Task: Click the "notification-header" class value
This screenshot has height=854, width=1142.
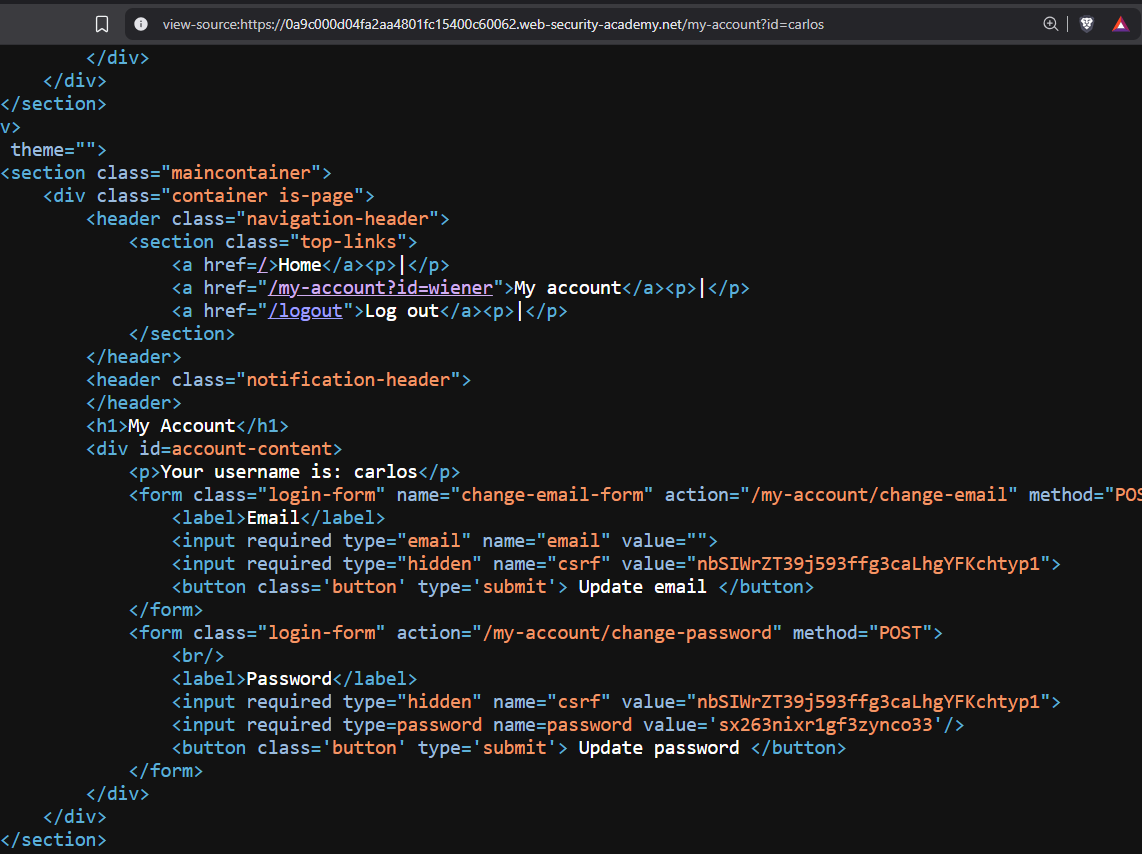Action: pos(348,380)
